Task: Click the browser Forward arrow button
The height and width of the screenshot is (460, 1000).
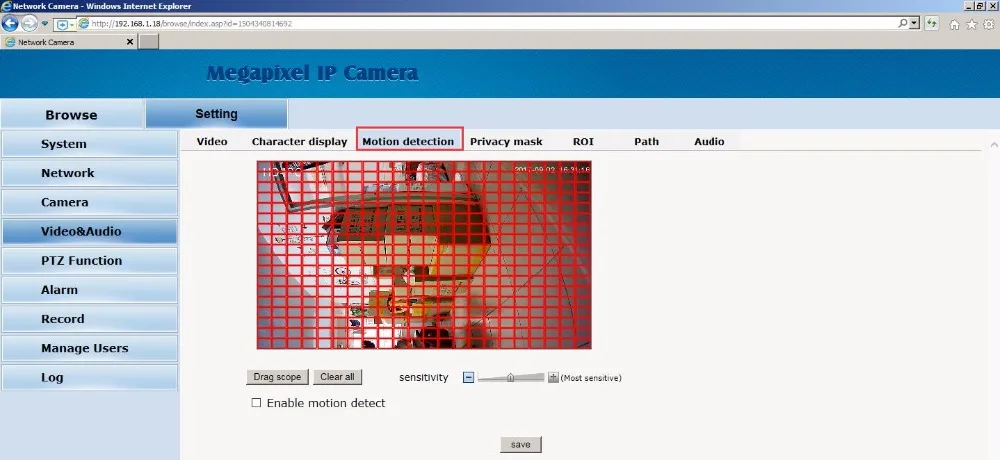Action: click(29, 24)
